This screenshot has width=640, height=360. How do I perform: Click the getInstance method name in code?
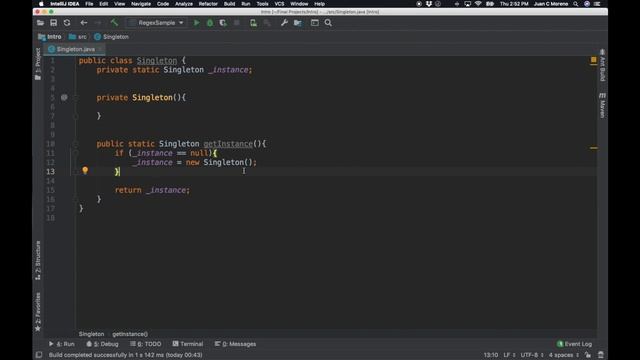coord(228,144)
